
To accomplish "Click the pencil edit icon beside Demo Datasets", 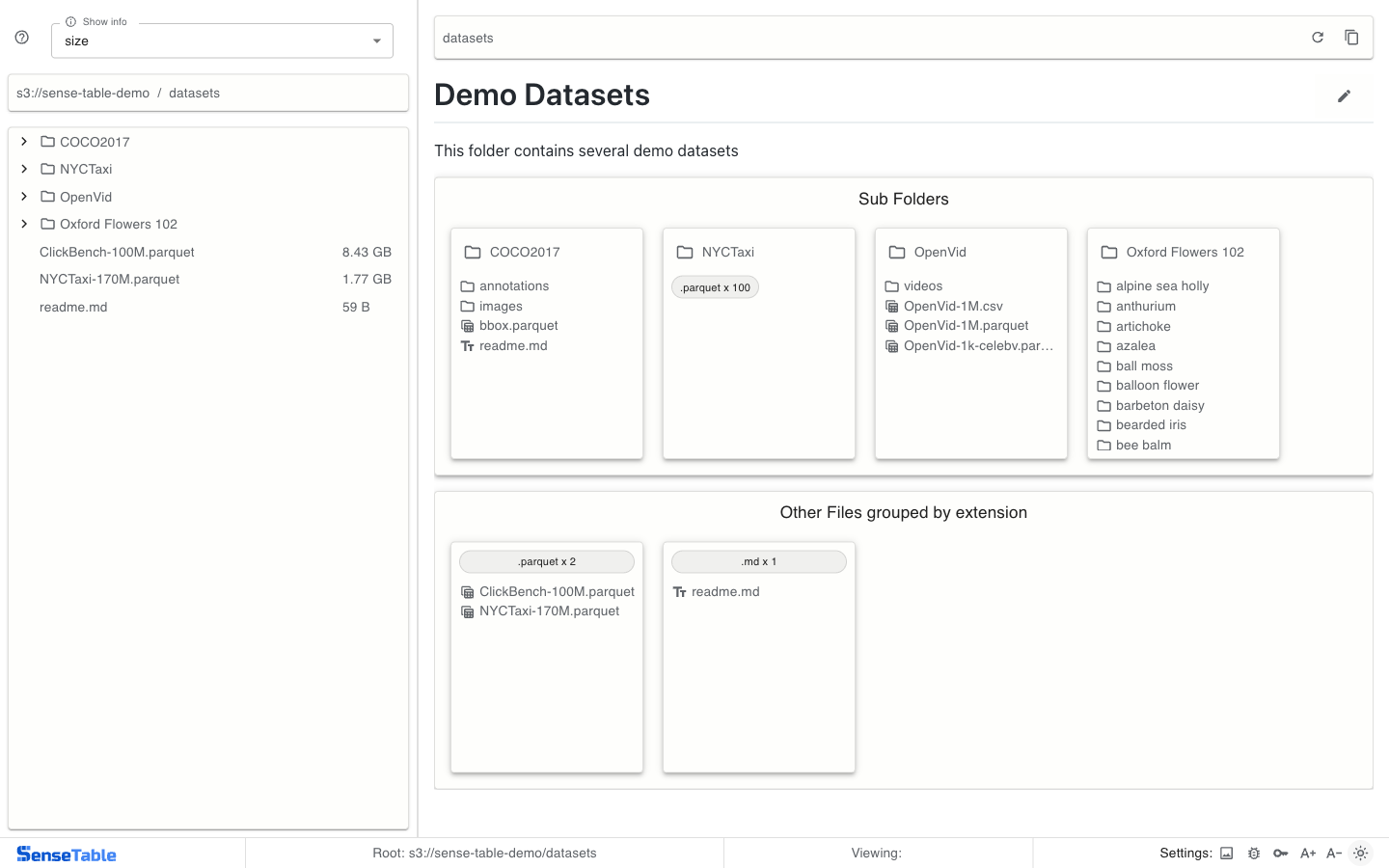I will tap(1344, 95).
